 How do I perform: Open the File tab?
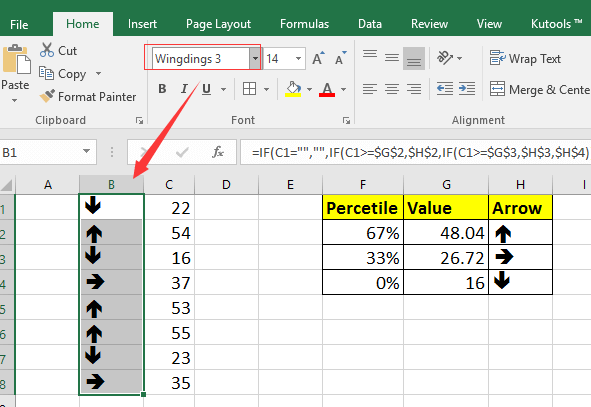[x=19, y=24]
